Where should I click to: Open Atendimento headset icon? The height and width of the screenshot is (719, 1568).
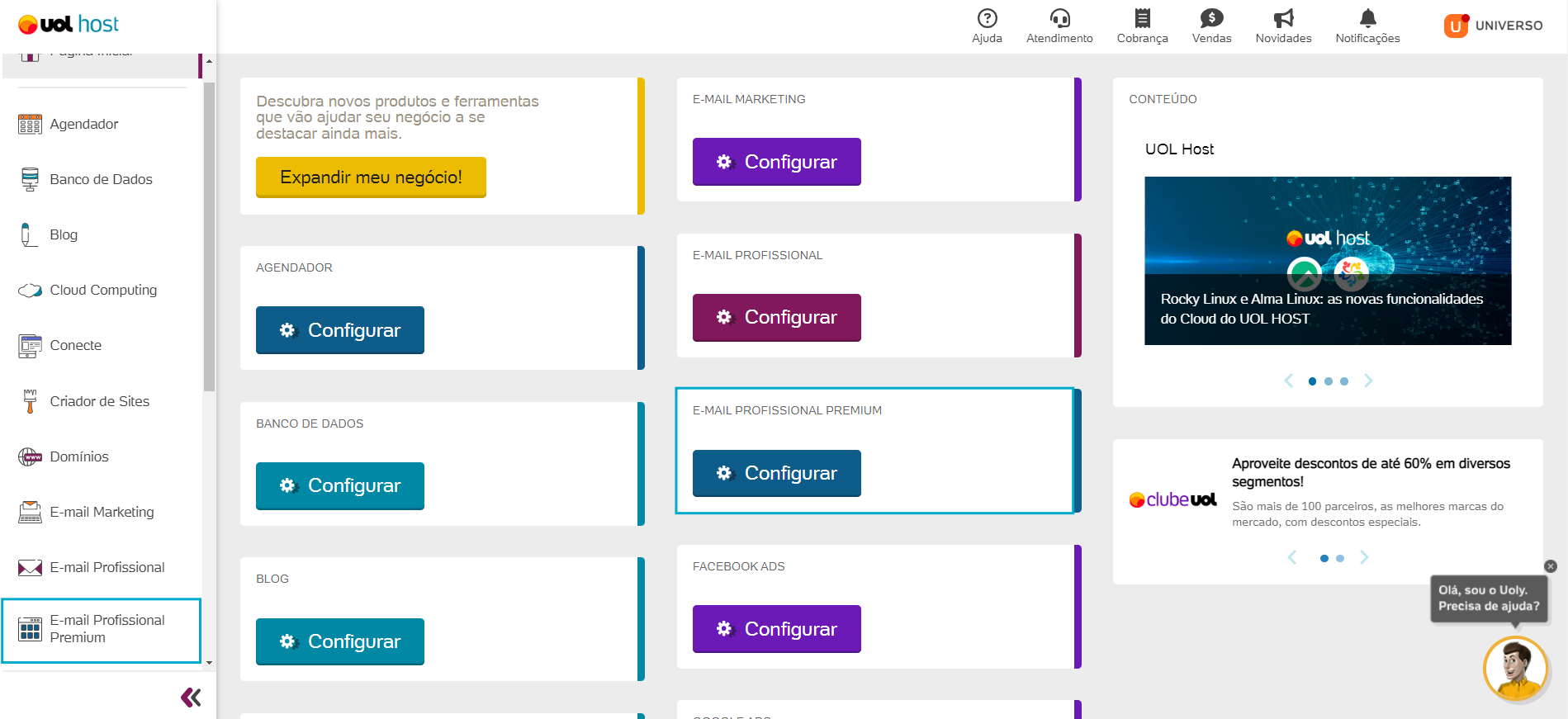click(1059, 18)
